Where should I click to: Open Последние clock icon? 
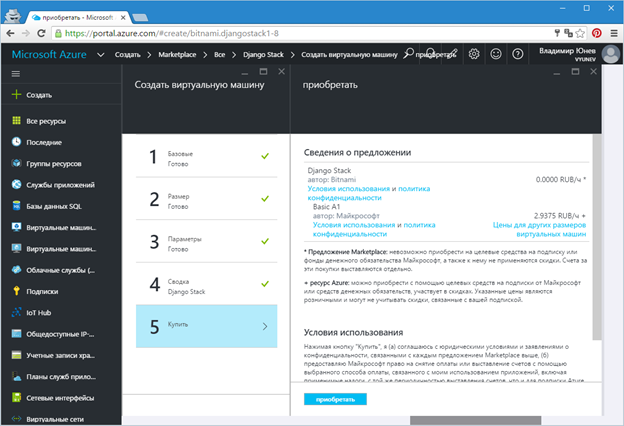pyautogui.click(x=16, y=142)
